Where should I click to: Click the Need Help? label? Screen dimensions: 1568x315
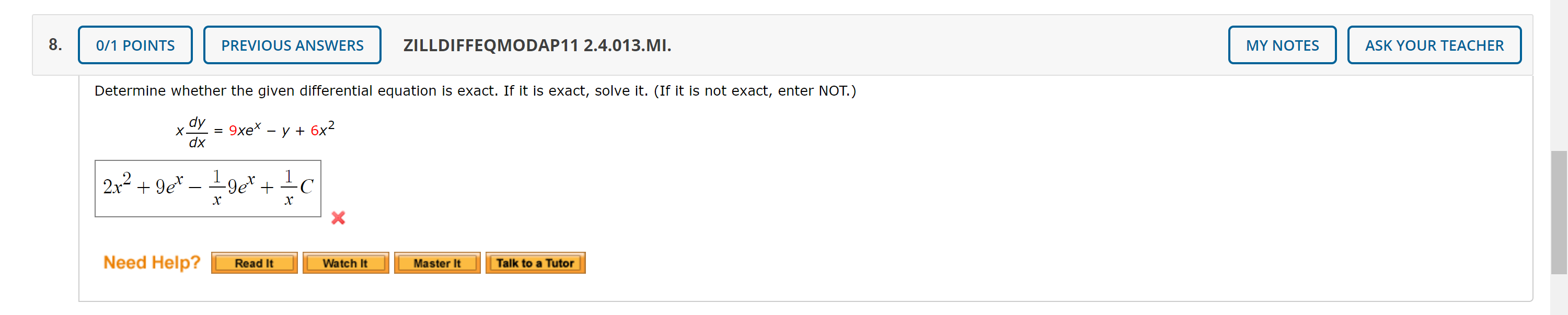[x=151, y=262]
